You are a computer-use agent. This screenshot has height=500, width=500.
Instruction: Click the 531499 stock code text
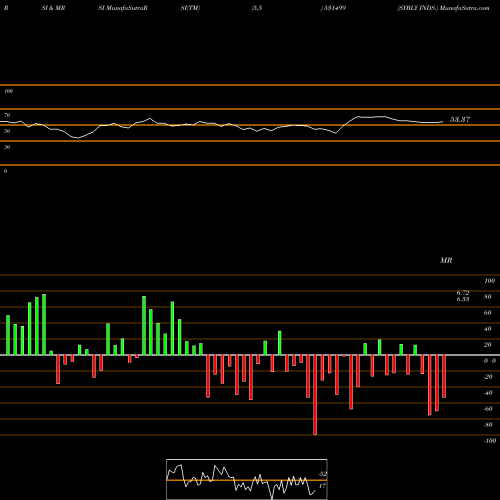(334, 8)
